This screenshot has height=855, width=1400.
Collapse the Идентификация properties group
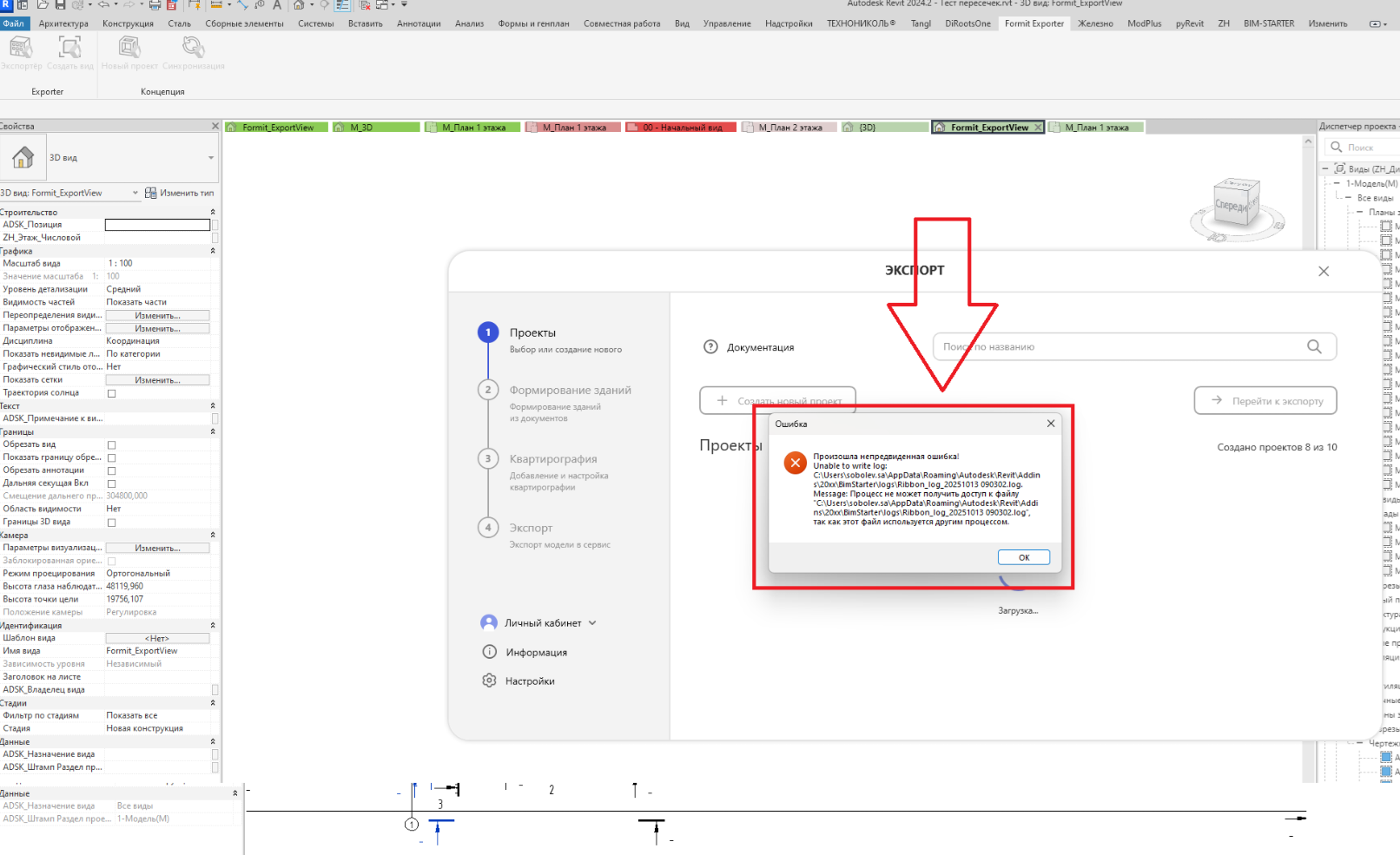tap(213, 625)
